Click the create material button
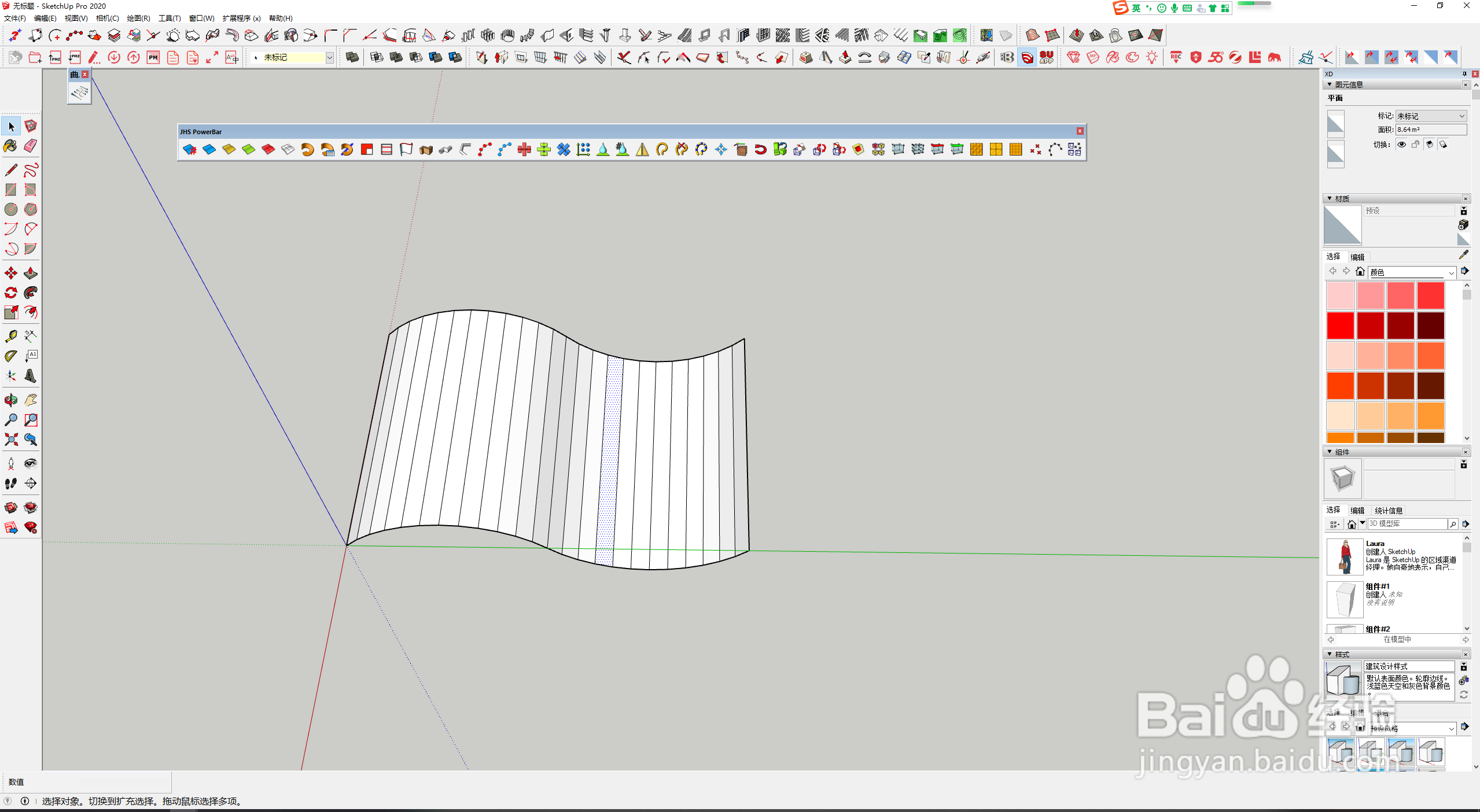 1463,224
